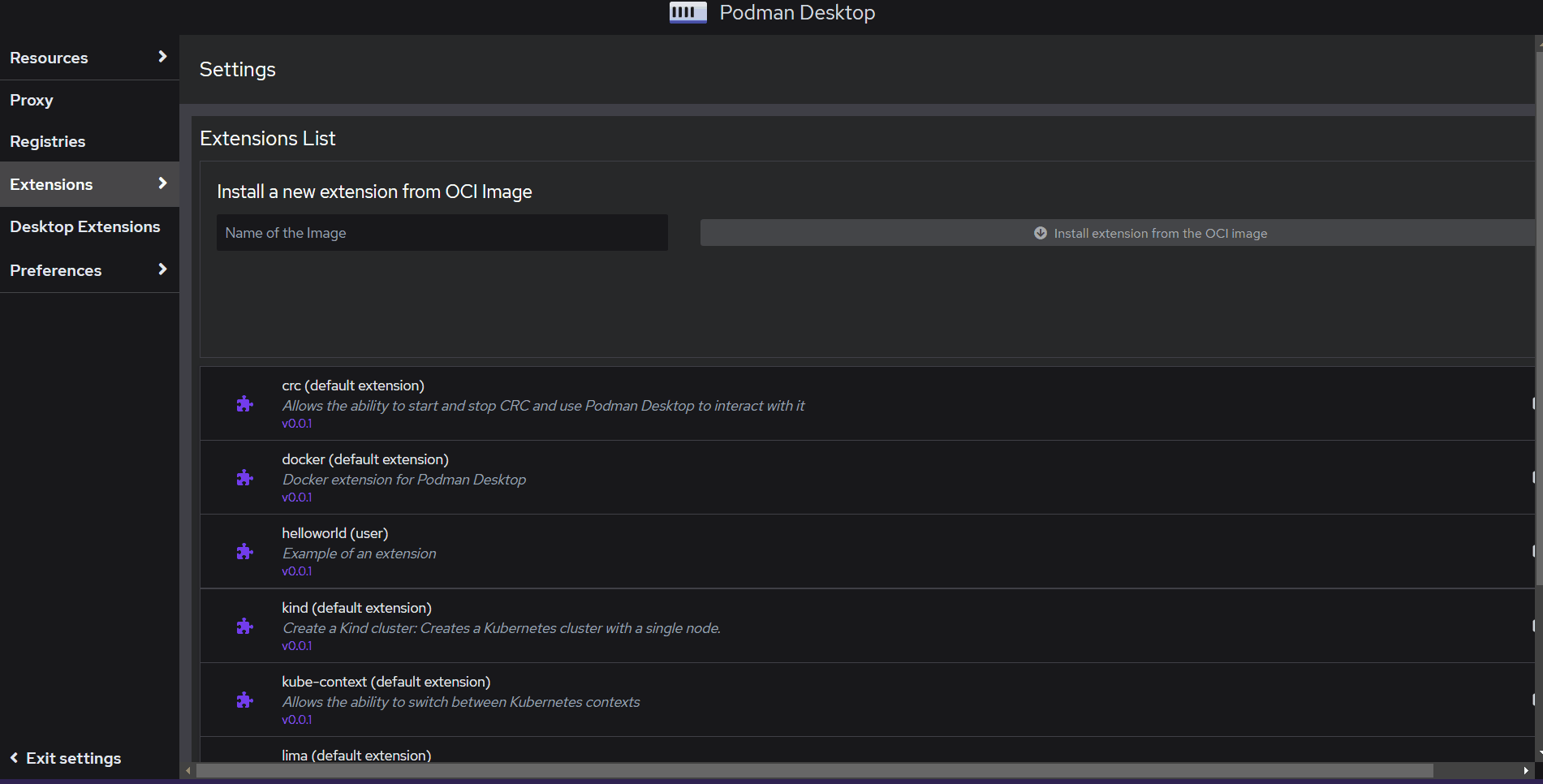The image size is (1543, 784).
Task: Click the kube-context extension puzzle icon
Action: 244,700
